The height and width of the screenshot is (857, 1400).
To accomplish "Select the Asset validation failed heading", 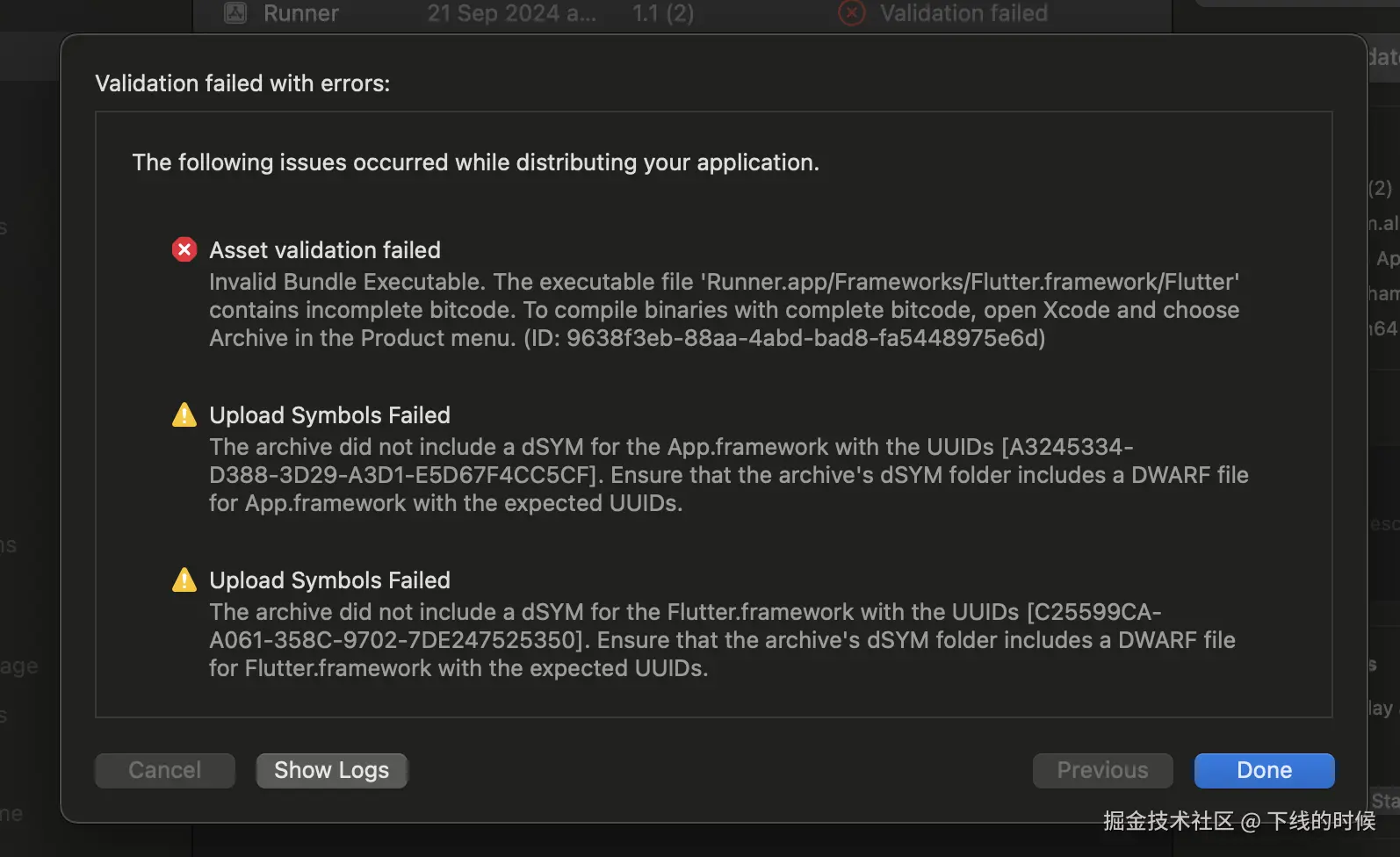I will (x=325, y=250).
